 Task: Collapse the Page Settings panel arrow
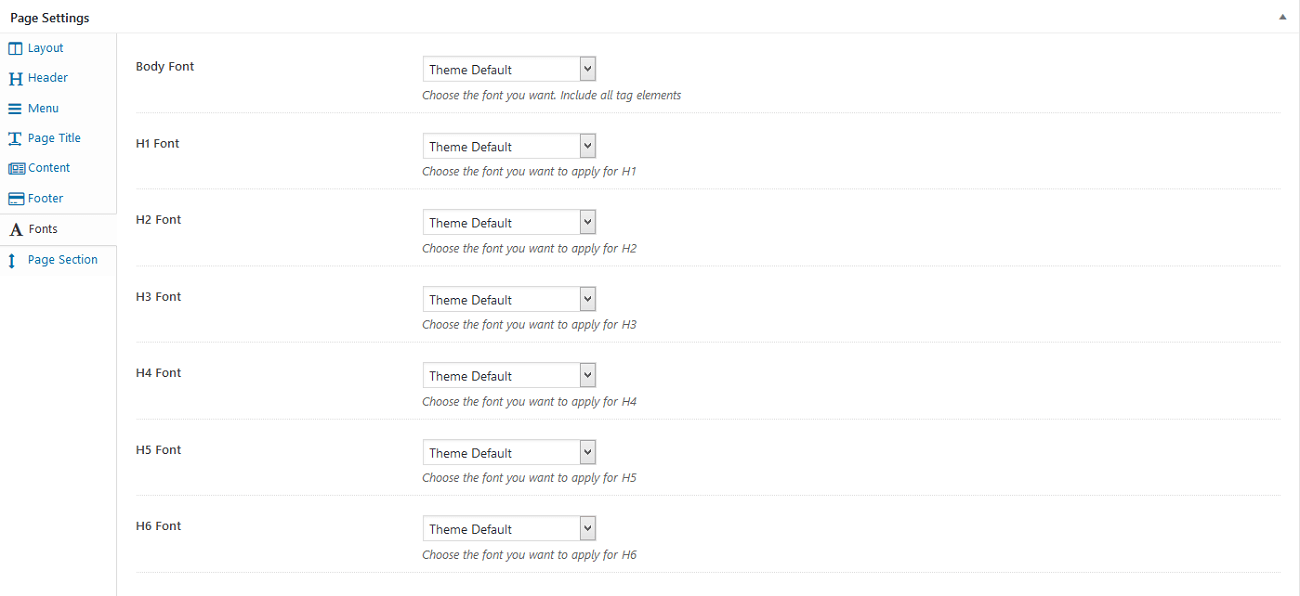(1282, 17)
